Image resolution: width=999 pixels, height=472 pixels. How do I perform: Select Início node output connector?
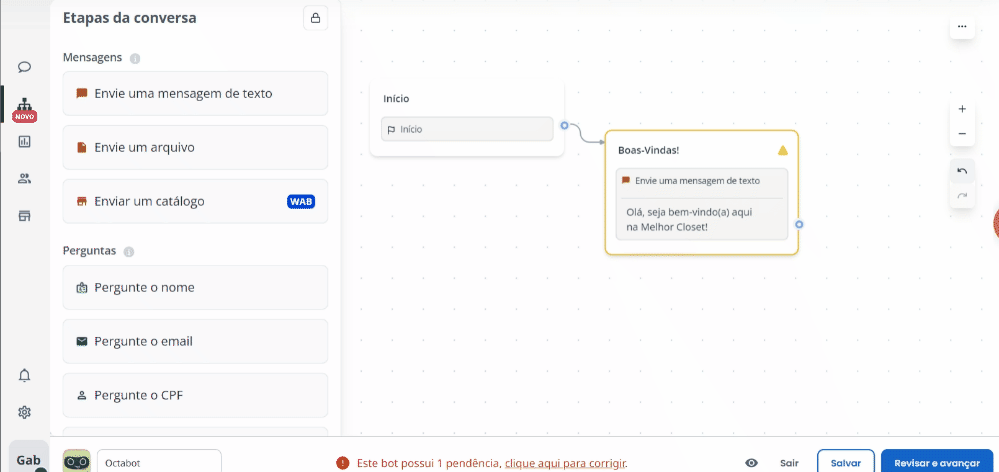(x=564, y=125)
